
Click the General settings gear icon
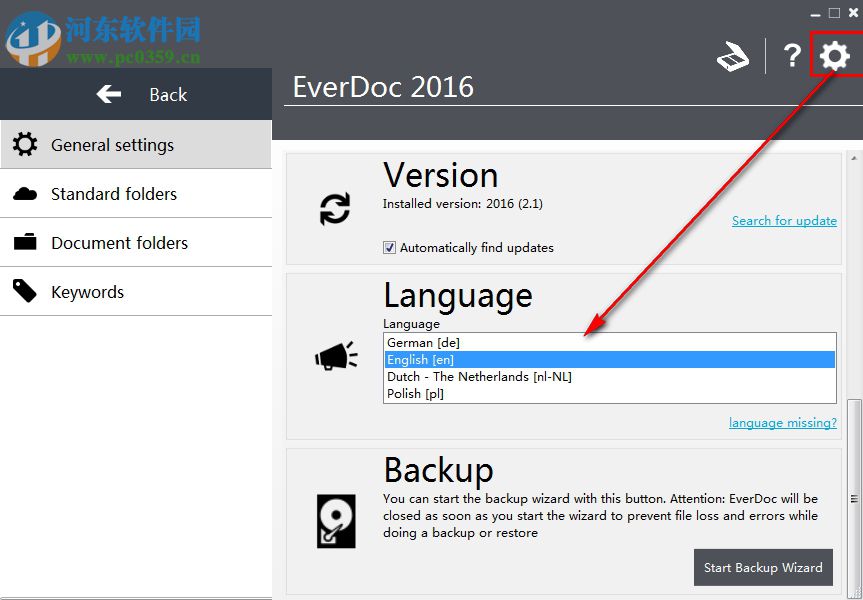[x=25, y=144]
